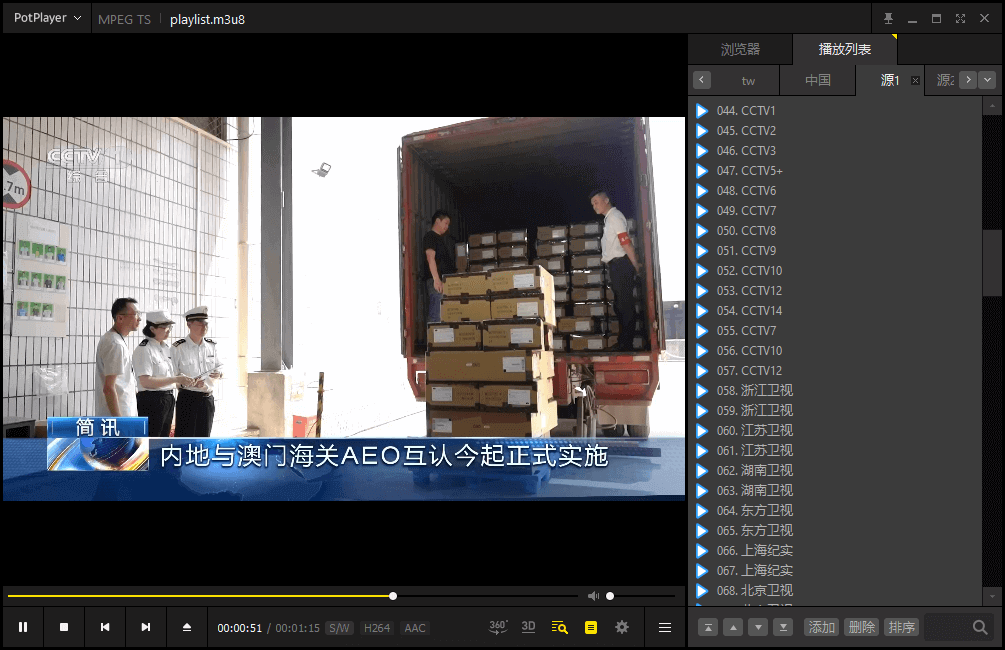1005x650 pixels.
Task: Select playlist entry 058. 浙江卫视
Action: pos(836,390)
